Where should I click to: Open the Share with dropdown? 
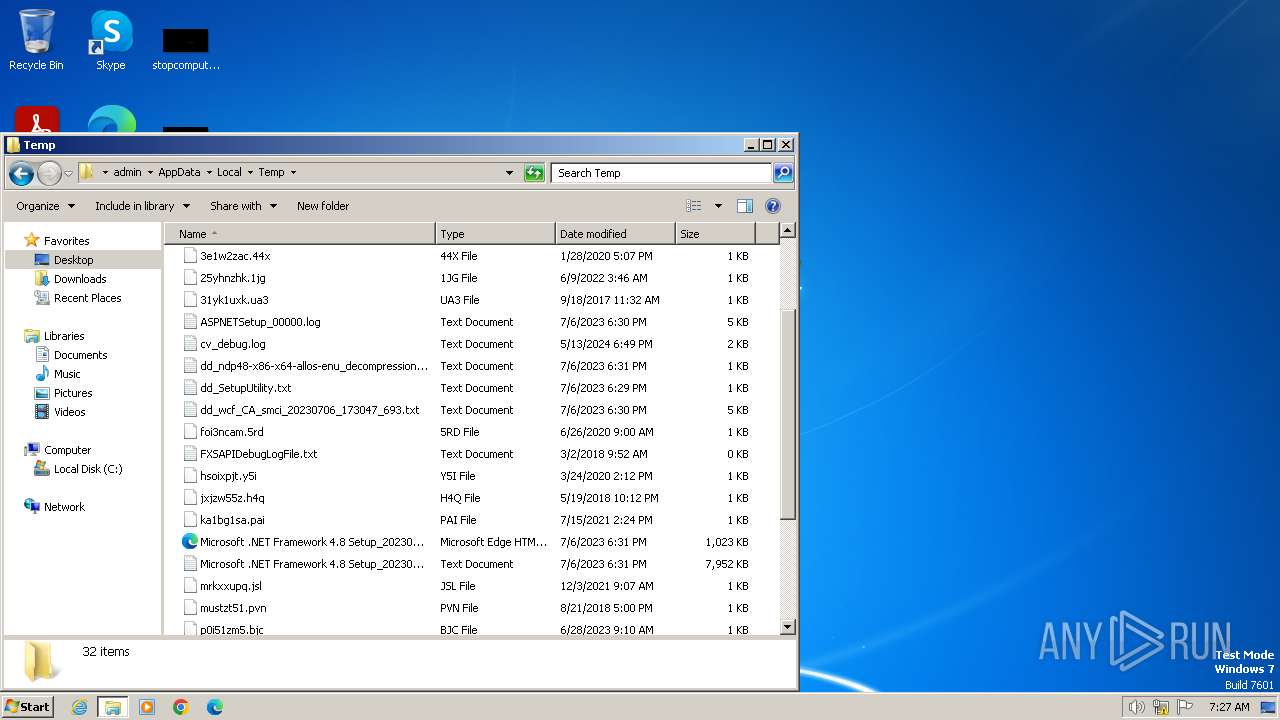tap(243, 206)
